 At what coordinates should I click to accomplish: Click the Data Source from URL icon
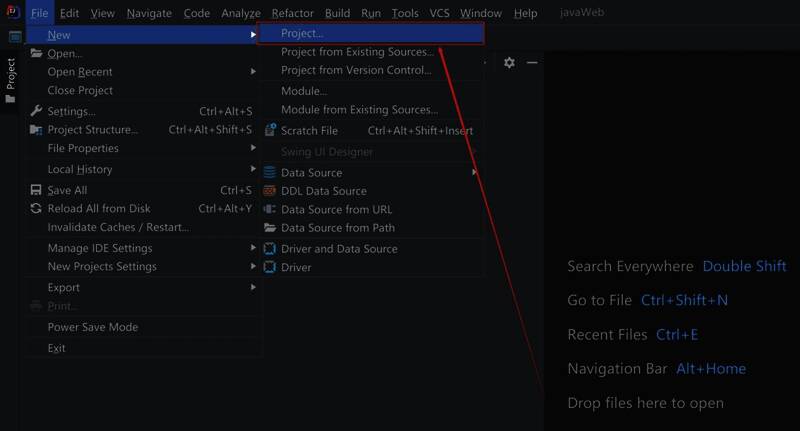(270, 210)
